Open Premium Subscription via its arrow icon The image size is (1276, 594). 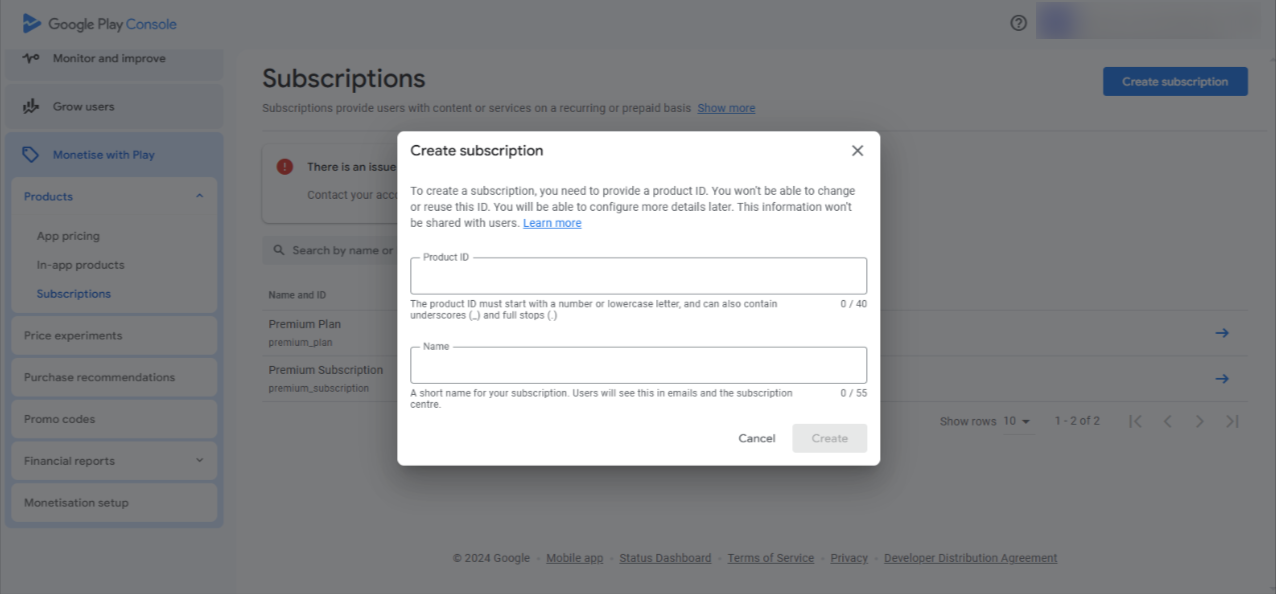point(1221,379)
